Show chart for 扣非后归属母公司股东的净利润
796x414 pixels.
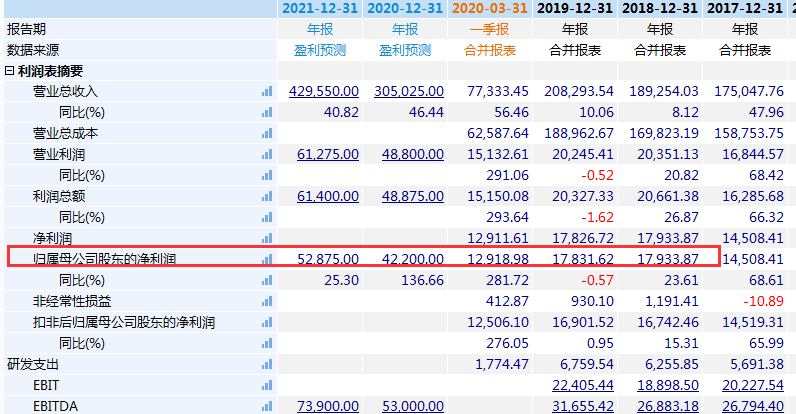pos(267,322)
